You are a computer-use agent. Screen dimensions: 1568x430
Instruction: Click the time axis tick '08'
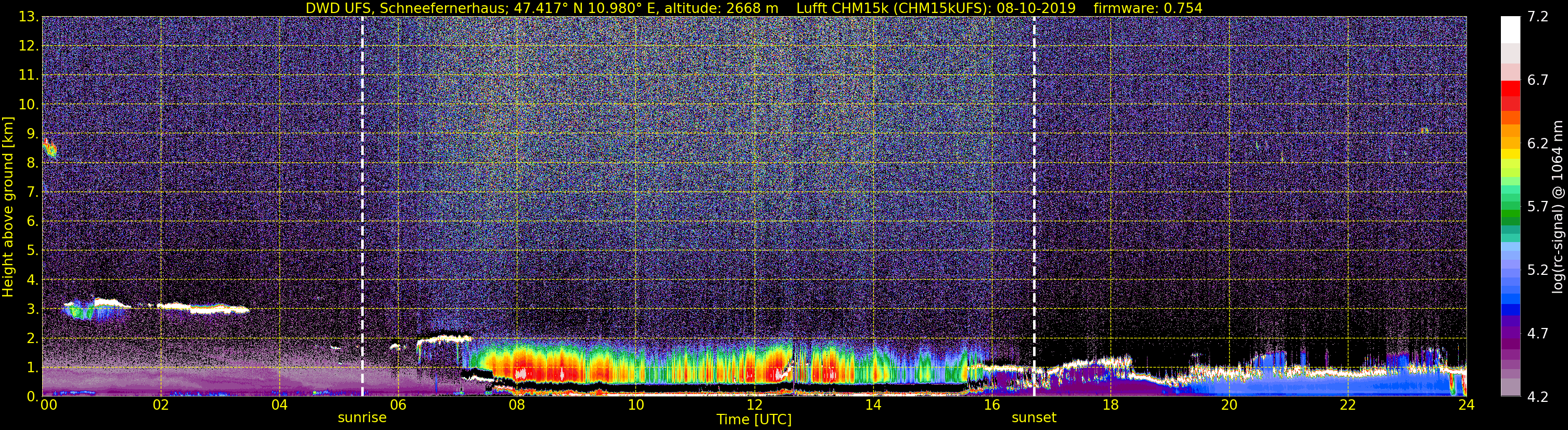coord(517,405)
